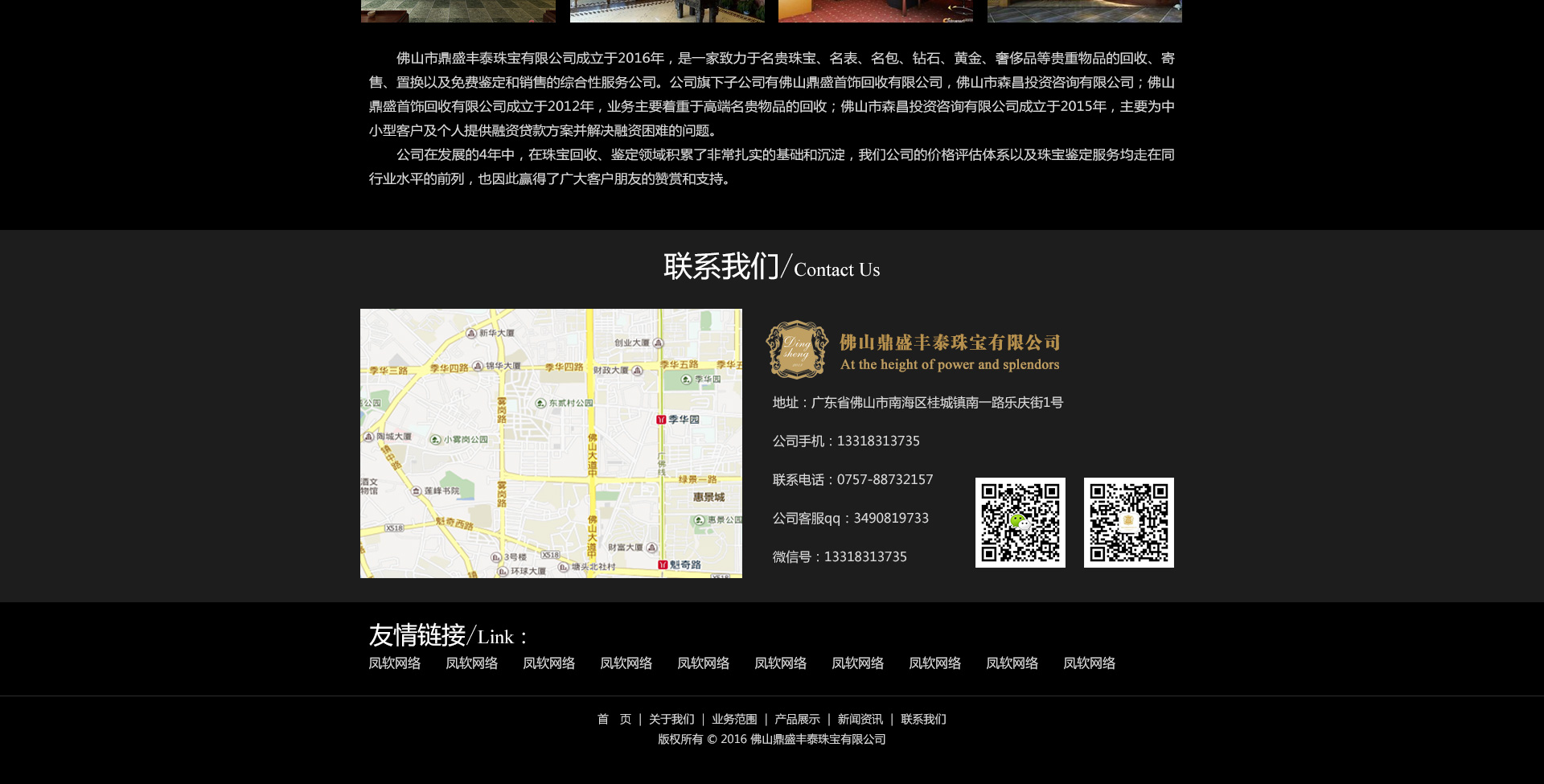Select the 季华园 metro station marker on map
This screenshot has height=784, width=1544.
tap(661, 420)
